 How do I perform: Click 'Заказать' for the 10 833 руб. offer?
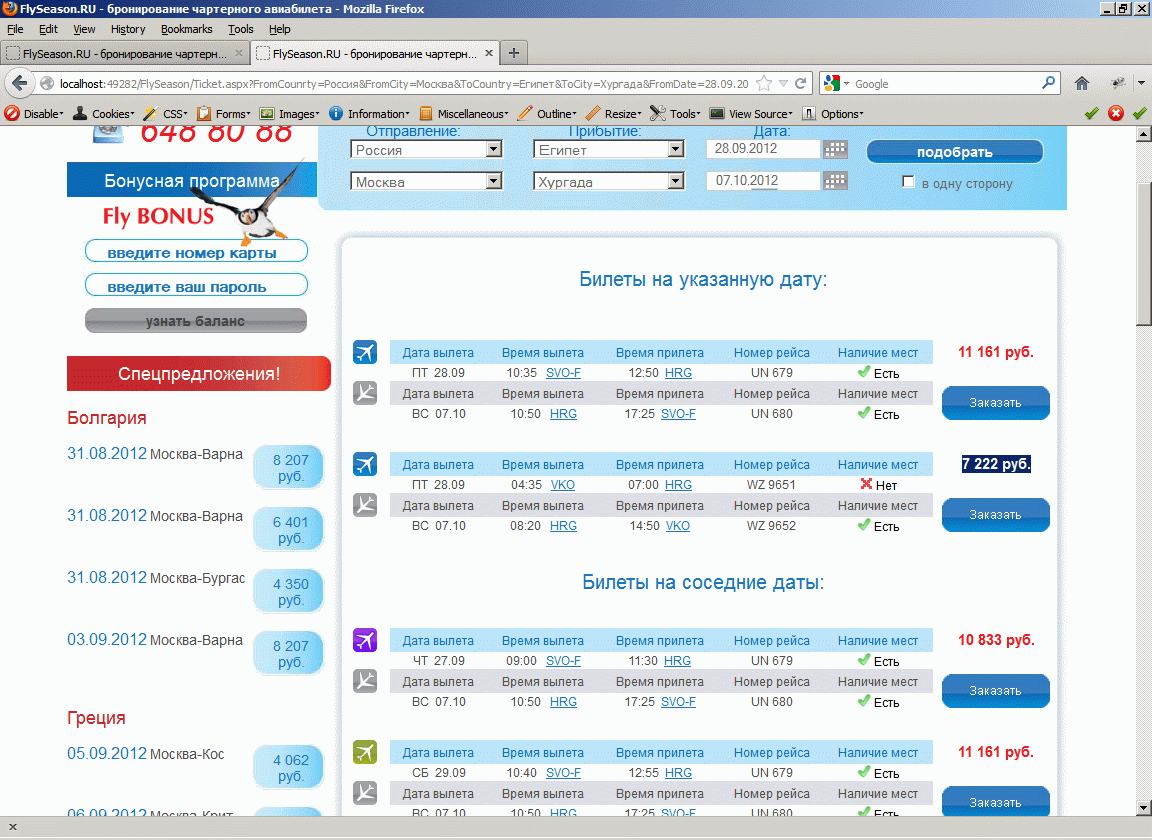pos(996,691)
